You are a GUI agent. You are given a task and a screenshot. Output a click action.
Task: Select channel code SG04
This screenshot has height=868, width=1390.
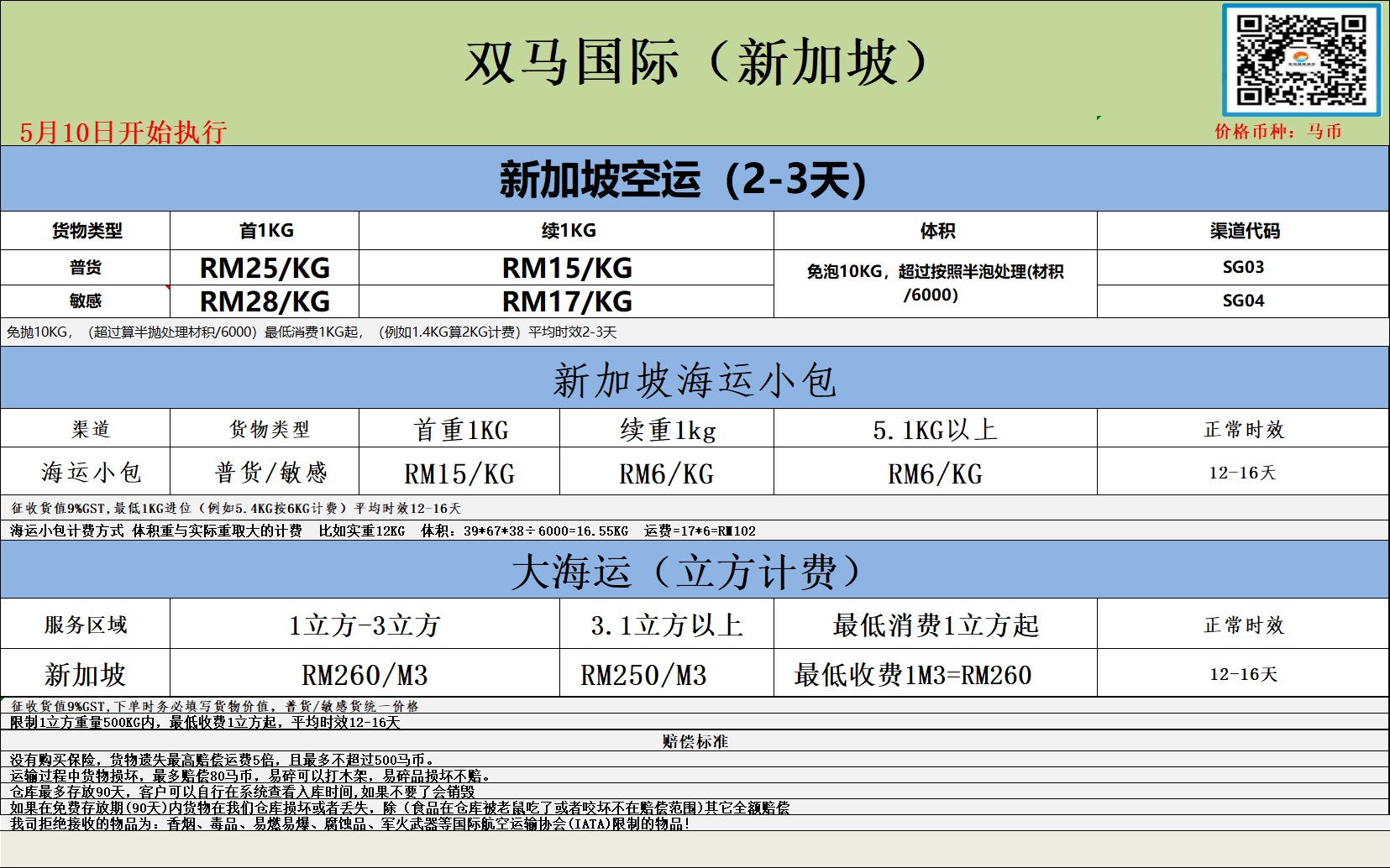click(1243, 301)
